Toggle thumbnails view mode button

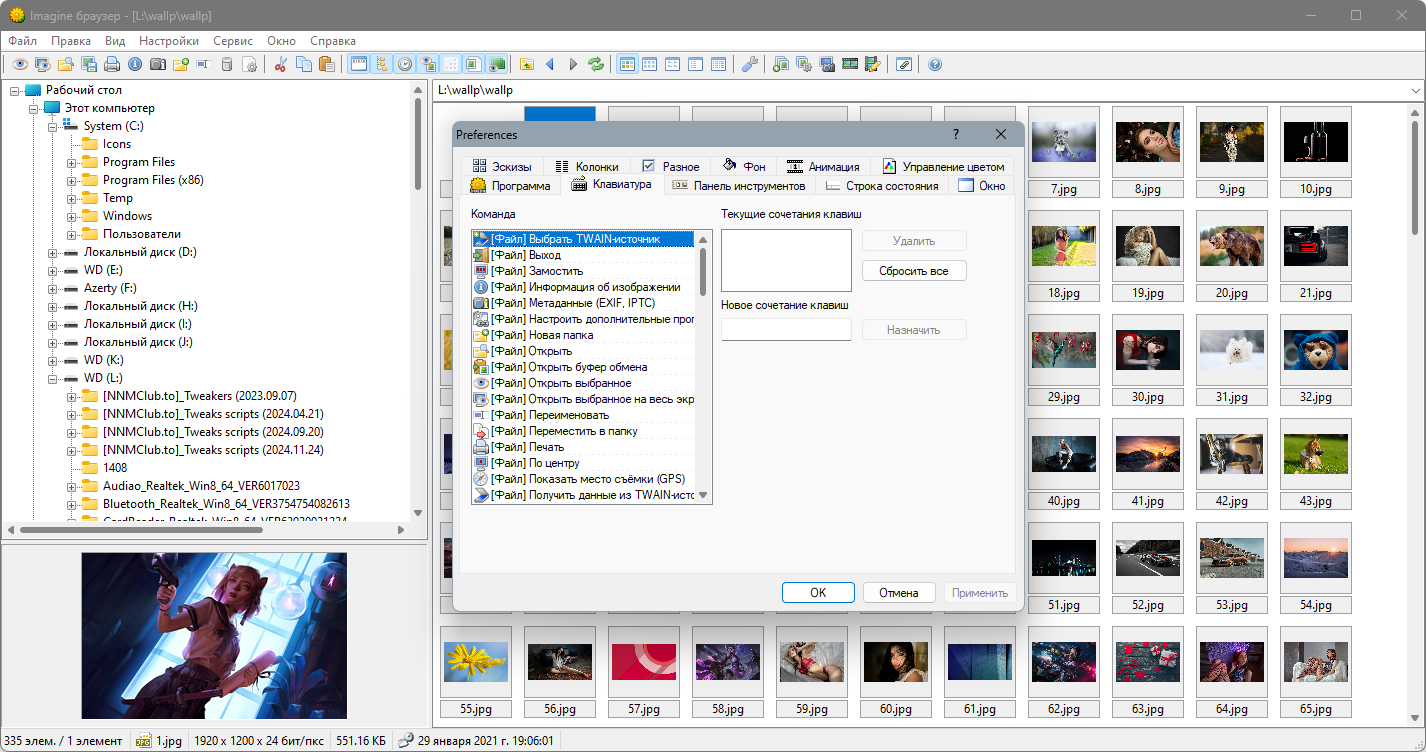(x=628, y=64)
